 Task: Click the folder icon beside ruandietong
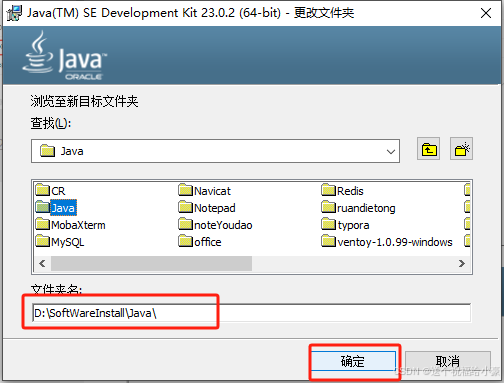pos(328,207)
